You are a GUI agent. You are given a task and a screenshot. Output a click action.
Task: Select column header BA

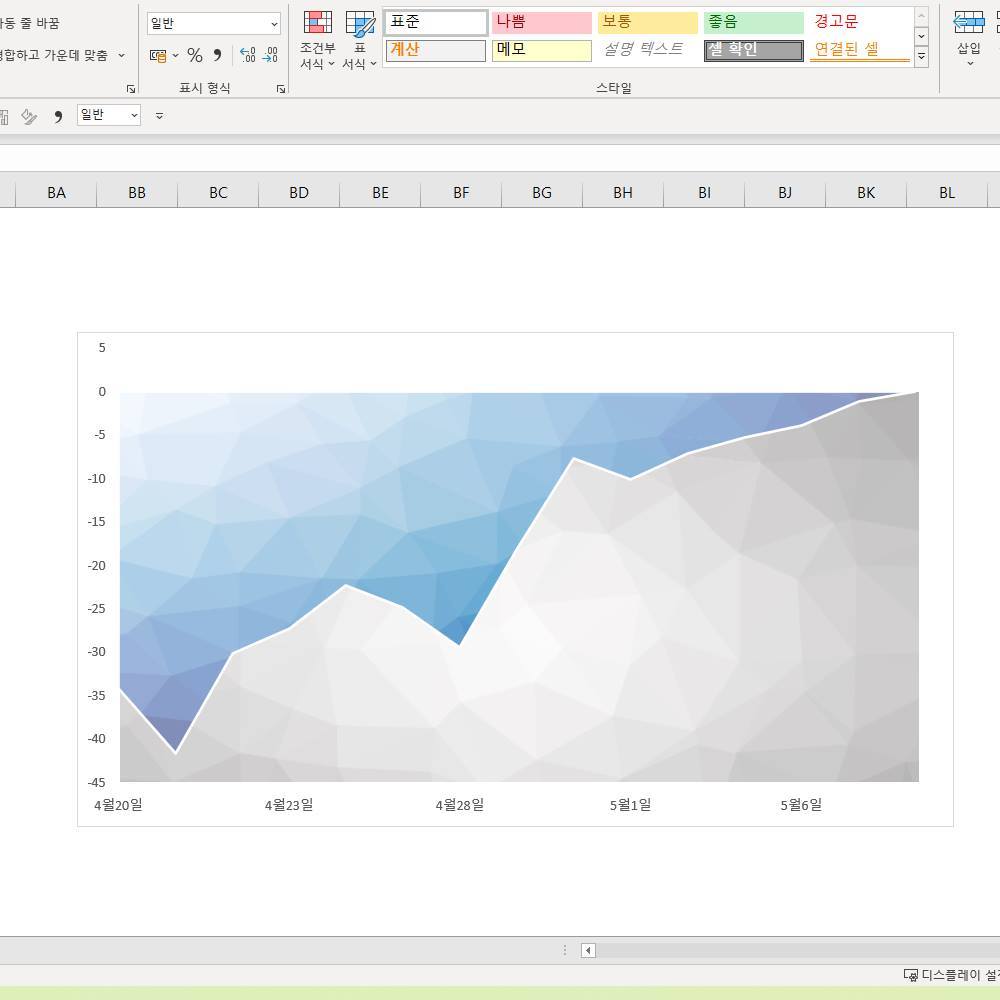[56, 193]
